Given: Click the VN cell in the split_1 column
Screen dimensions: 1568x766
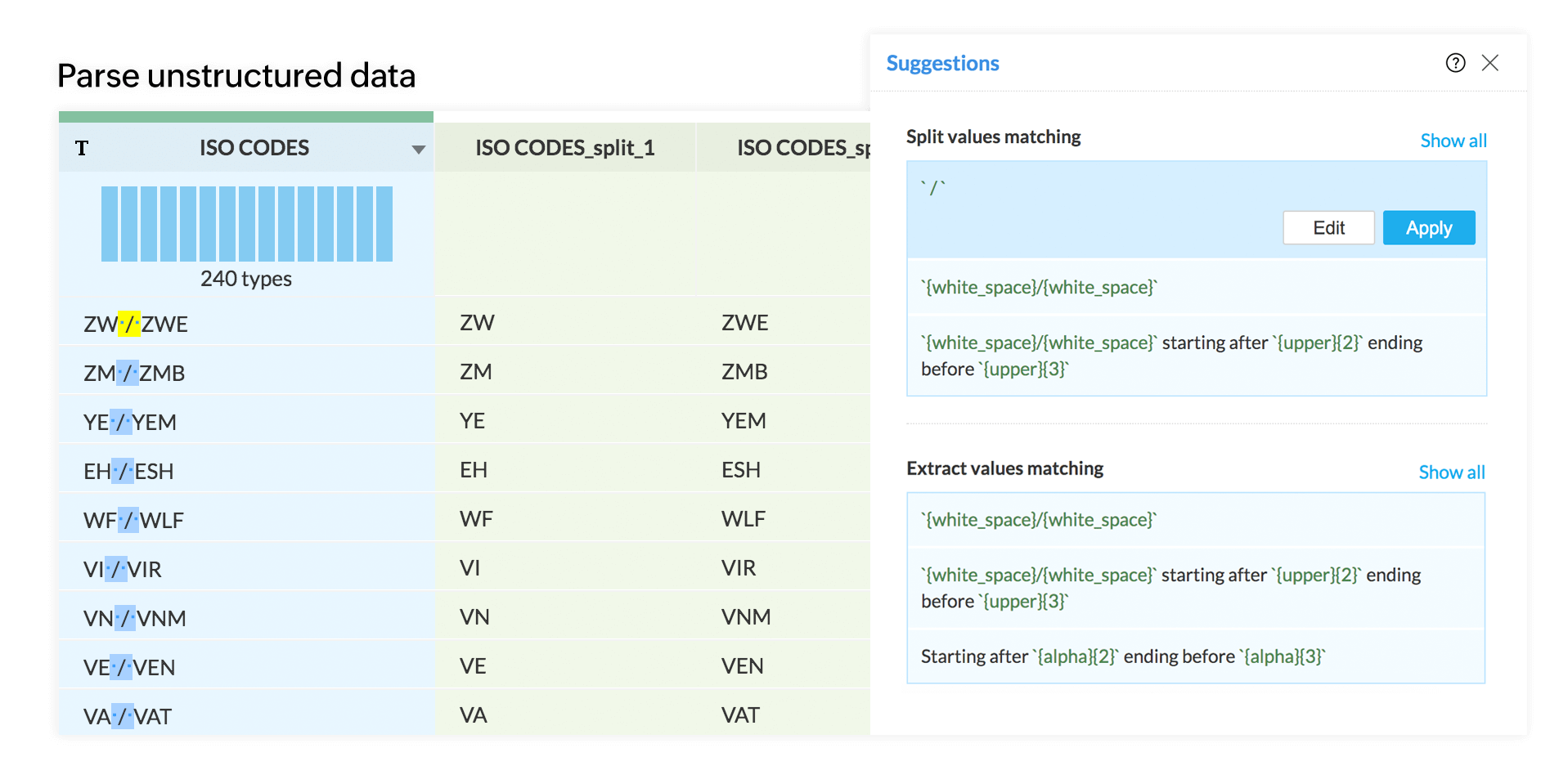Looking at the screenshot, I should pyautogui.click(x=474, y=617).
